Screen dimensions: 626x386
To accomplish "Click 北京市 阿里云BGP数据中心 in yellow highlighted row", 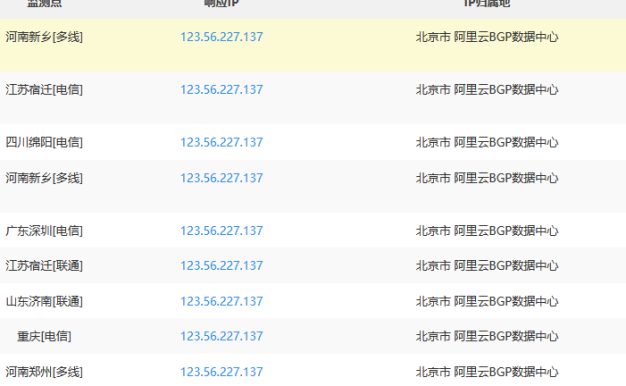I will [487, 37].
